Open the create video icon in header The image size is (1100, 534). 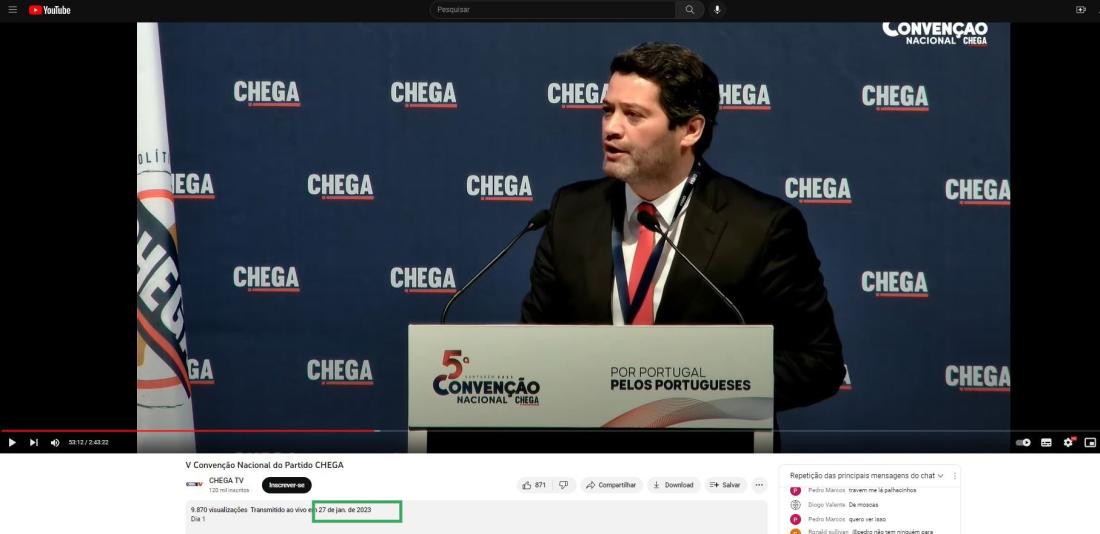[1080, 10]
